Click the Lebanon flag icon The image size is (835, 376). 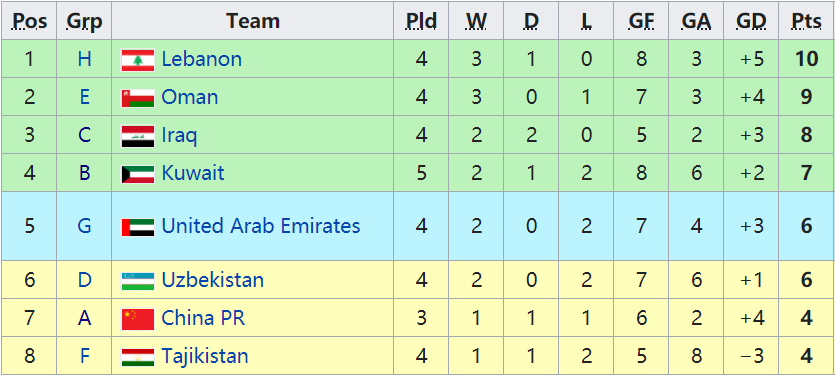pyautogui.click(x=138, y=60)
